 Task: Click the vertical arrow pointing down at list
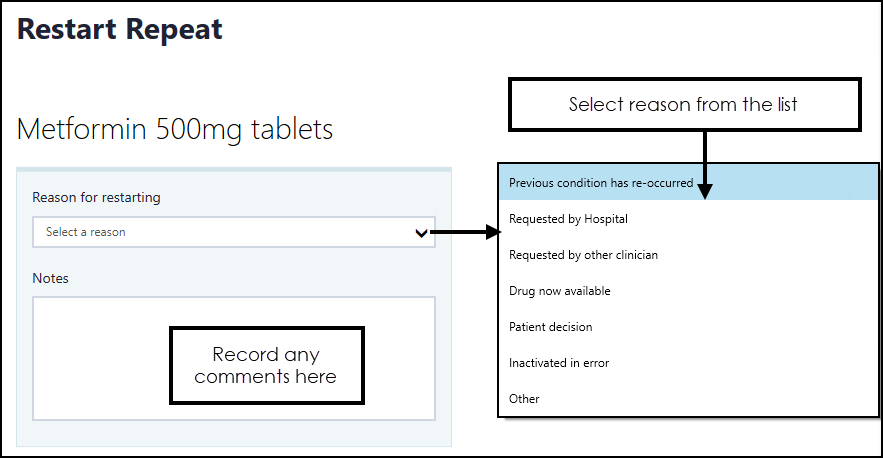click(705, 160)
